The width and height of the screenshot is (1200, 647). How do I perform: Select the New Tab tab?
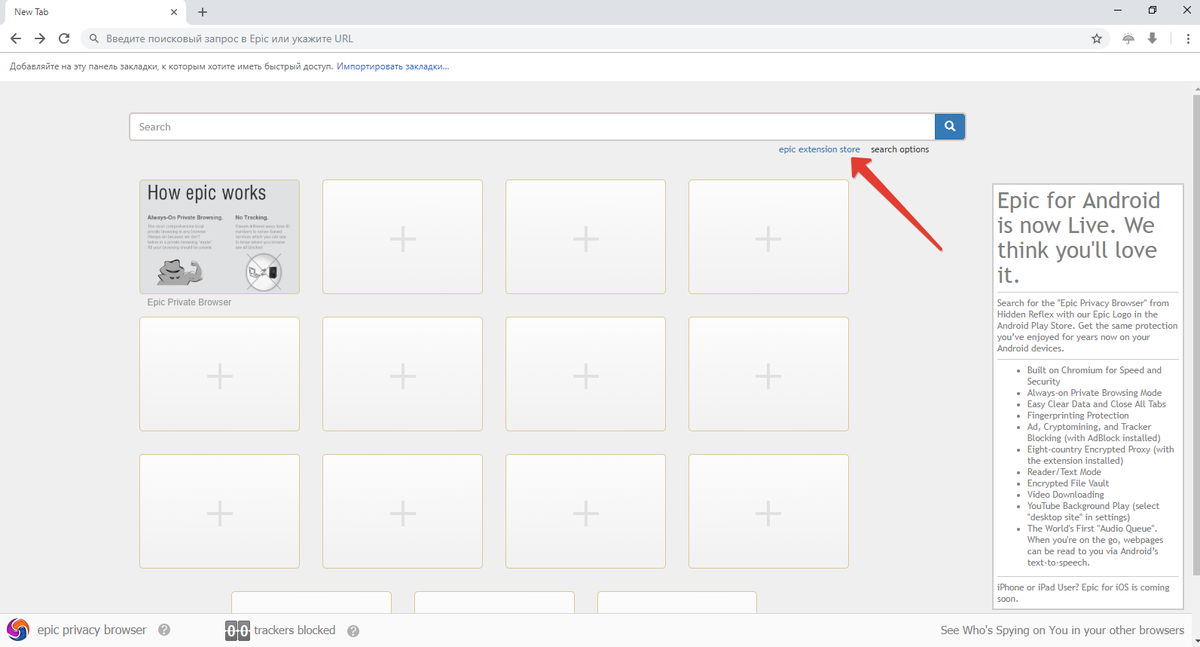click(x=95, y=12)
